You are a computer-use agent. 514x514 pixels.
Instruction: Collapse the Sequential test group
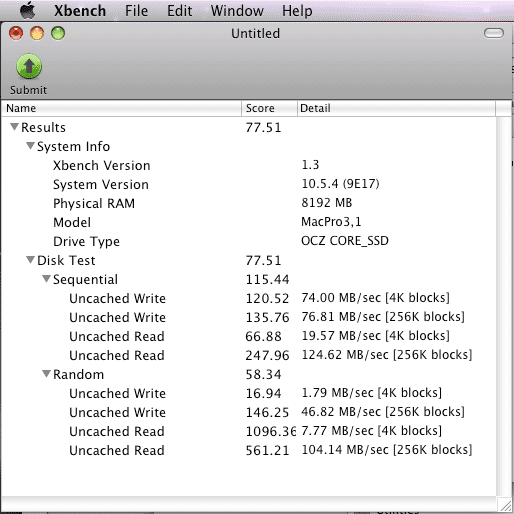point(46,279)
